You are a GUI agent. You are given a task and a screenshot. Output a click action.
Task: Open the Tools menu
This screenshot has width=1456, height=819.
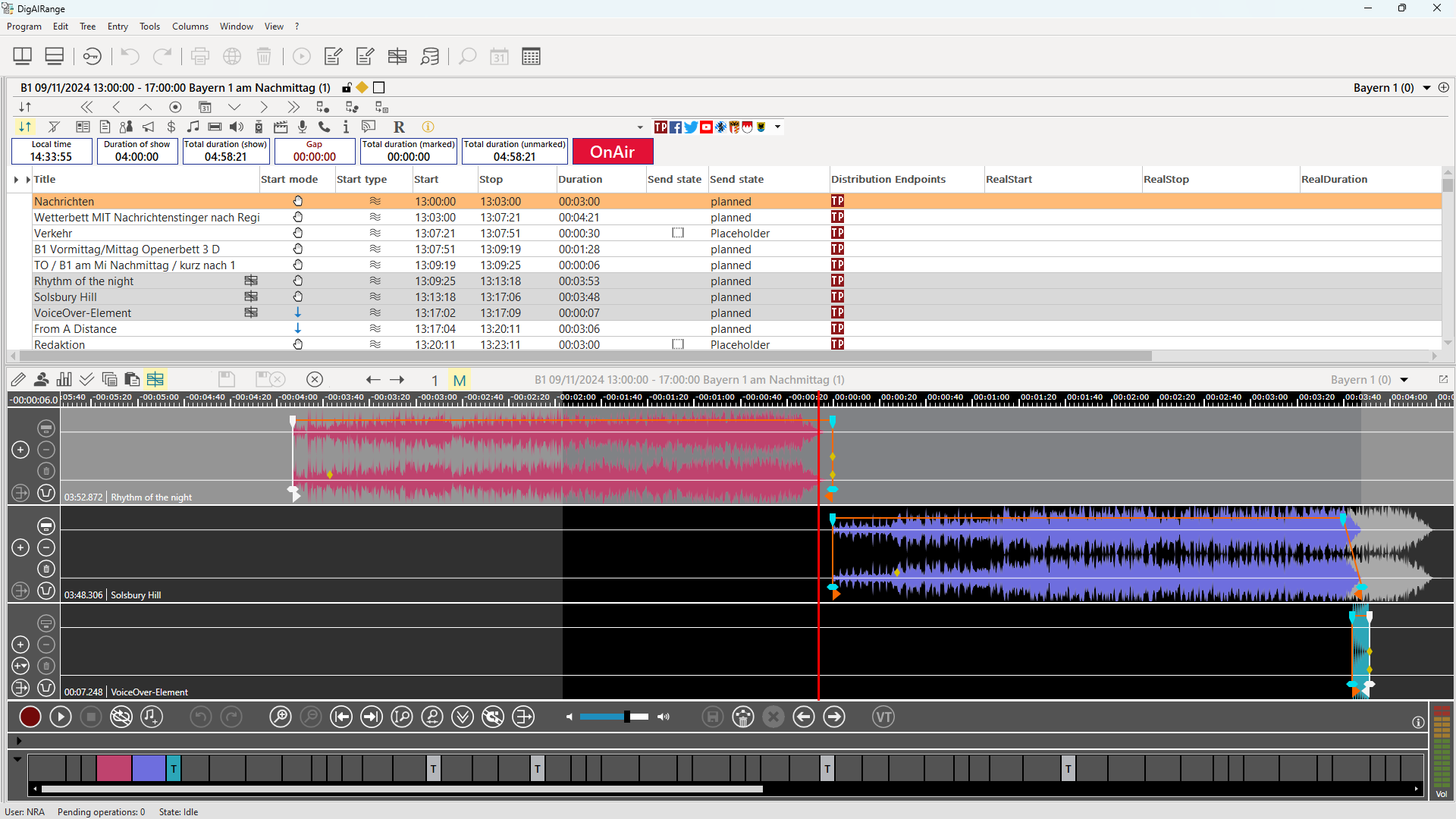[x=149, y=27]
